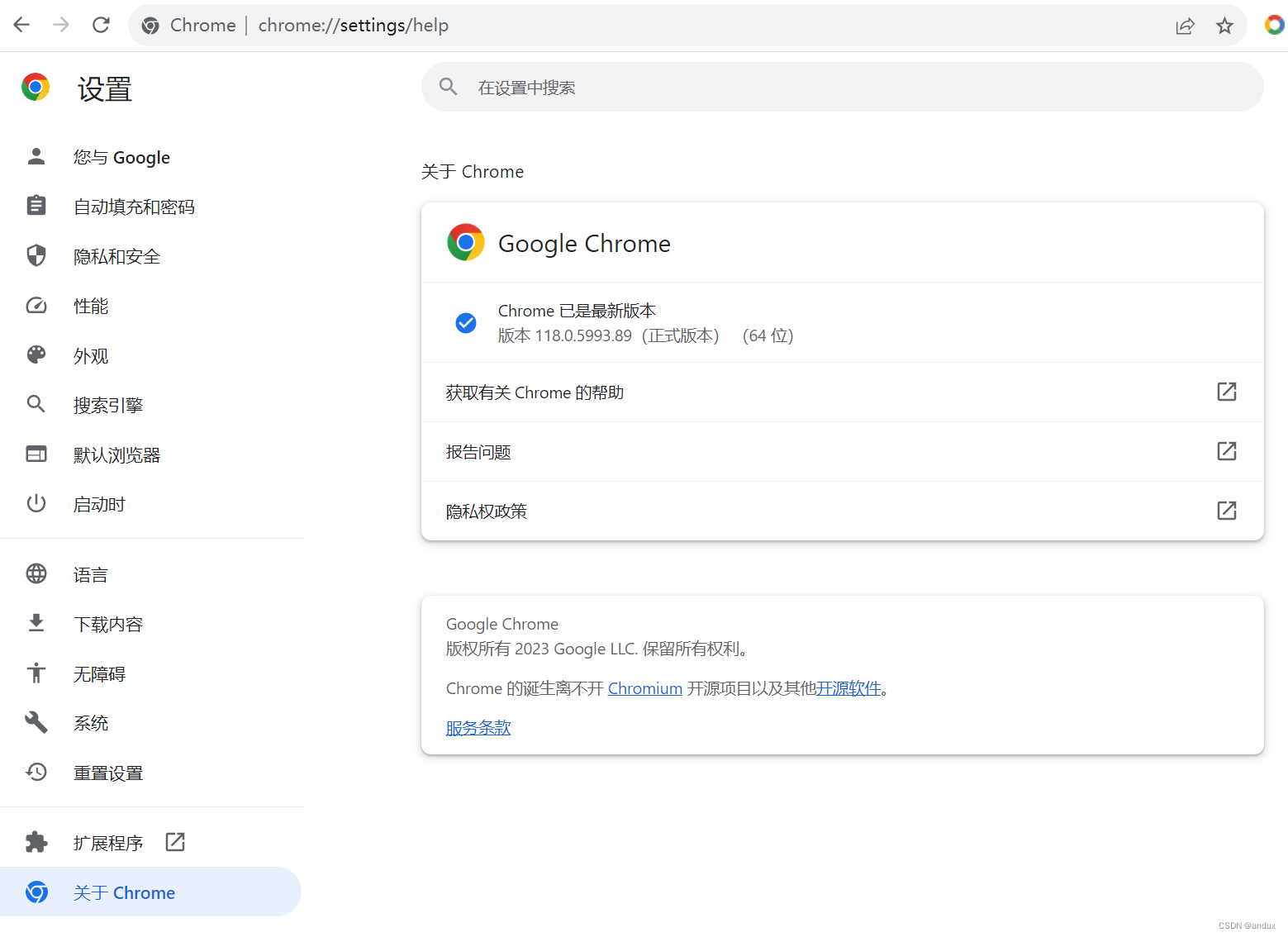Screen dimensions: 1288x937
Task: Click the palette icon for 外观
Action: tap(36, 355)
